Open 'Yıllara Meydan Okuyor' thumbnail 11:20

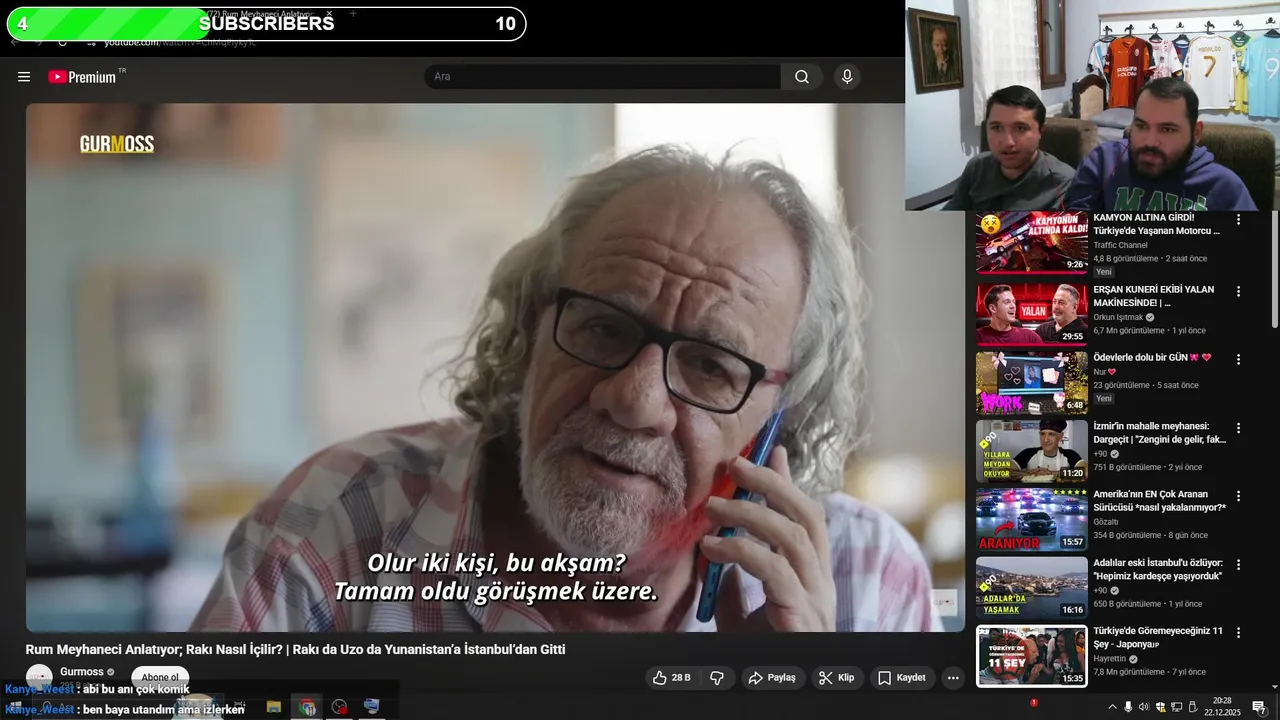[1031, 451]
